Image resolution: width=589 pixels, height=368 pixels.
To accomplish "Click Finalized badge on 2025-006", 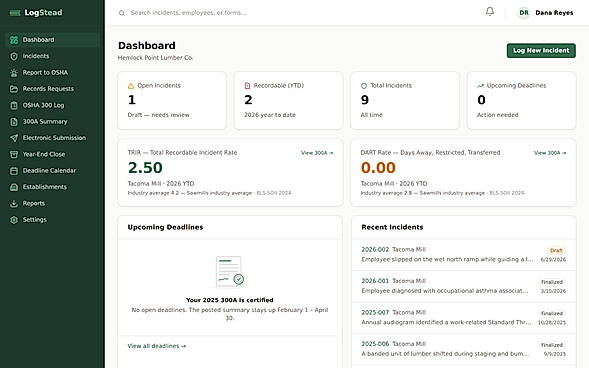I will pyautogui.click(x=552, y=345).
